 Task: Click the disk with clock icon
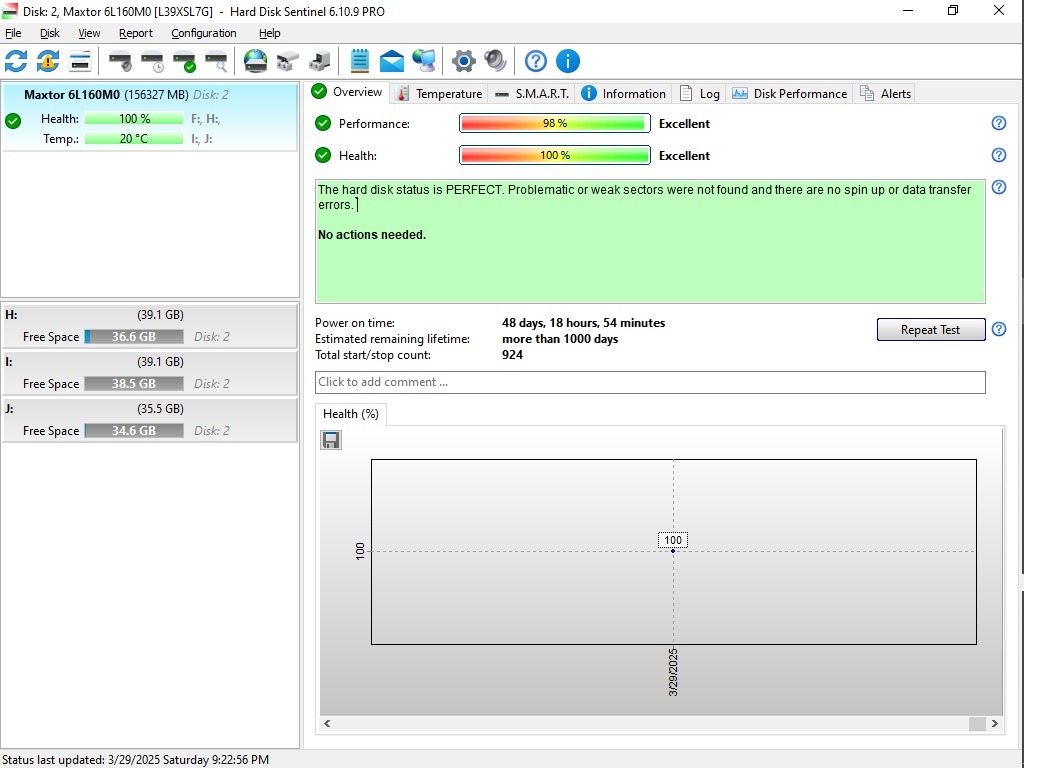pyautogui.click(x=152, y=61)
